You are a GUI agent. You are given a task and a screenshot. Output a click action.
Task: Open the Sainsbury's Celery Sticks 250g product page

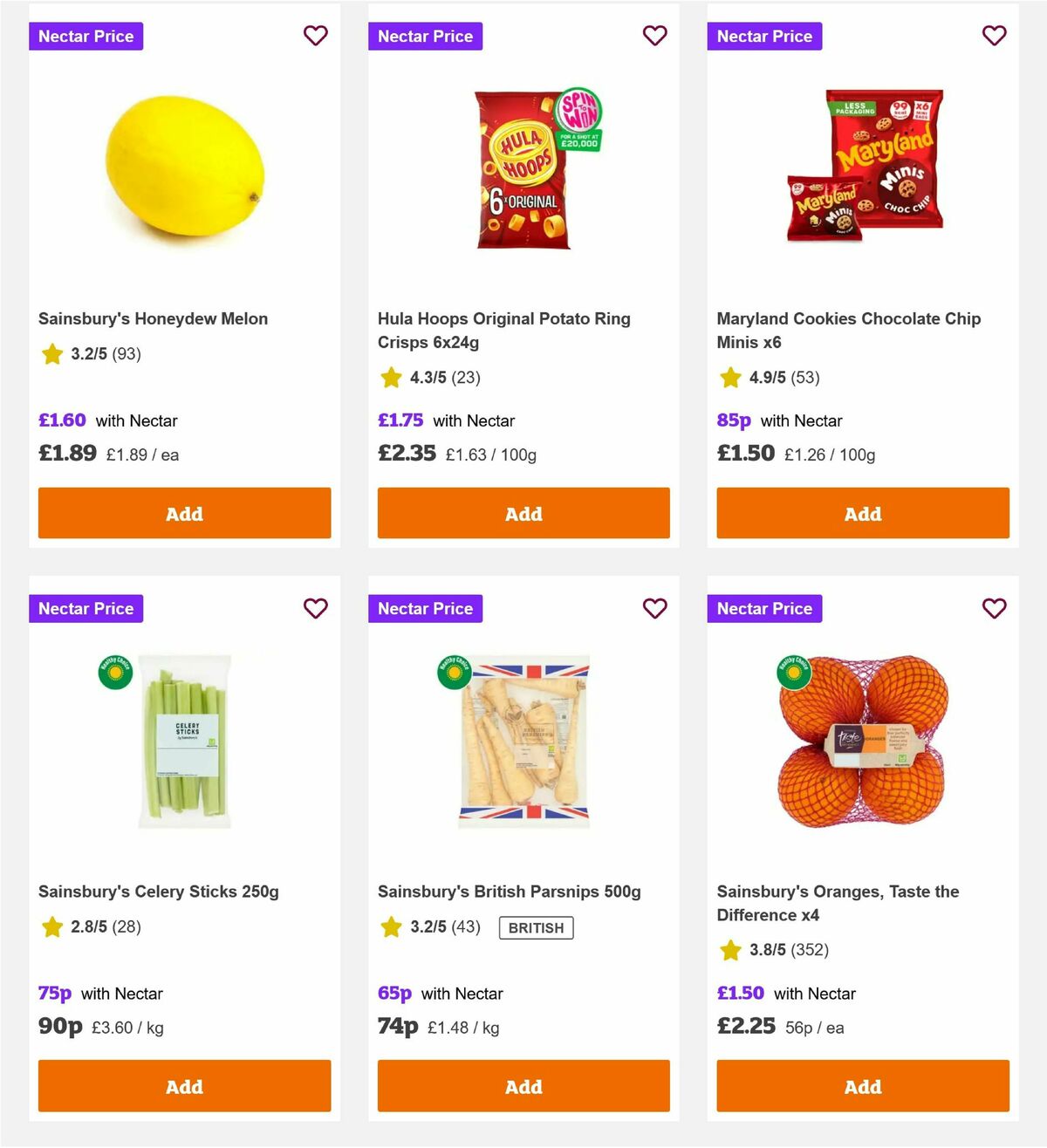point(158,891)
